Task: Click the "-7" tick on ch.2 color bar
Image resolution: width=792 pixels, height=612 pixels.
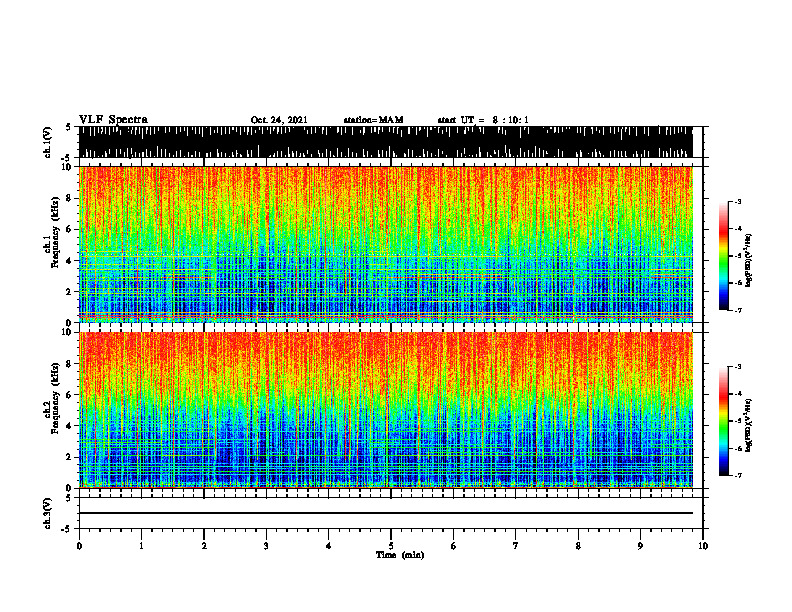Action: [x=738, y=475]
